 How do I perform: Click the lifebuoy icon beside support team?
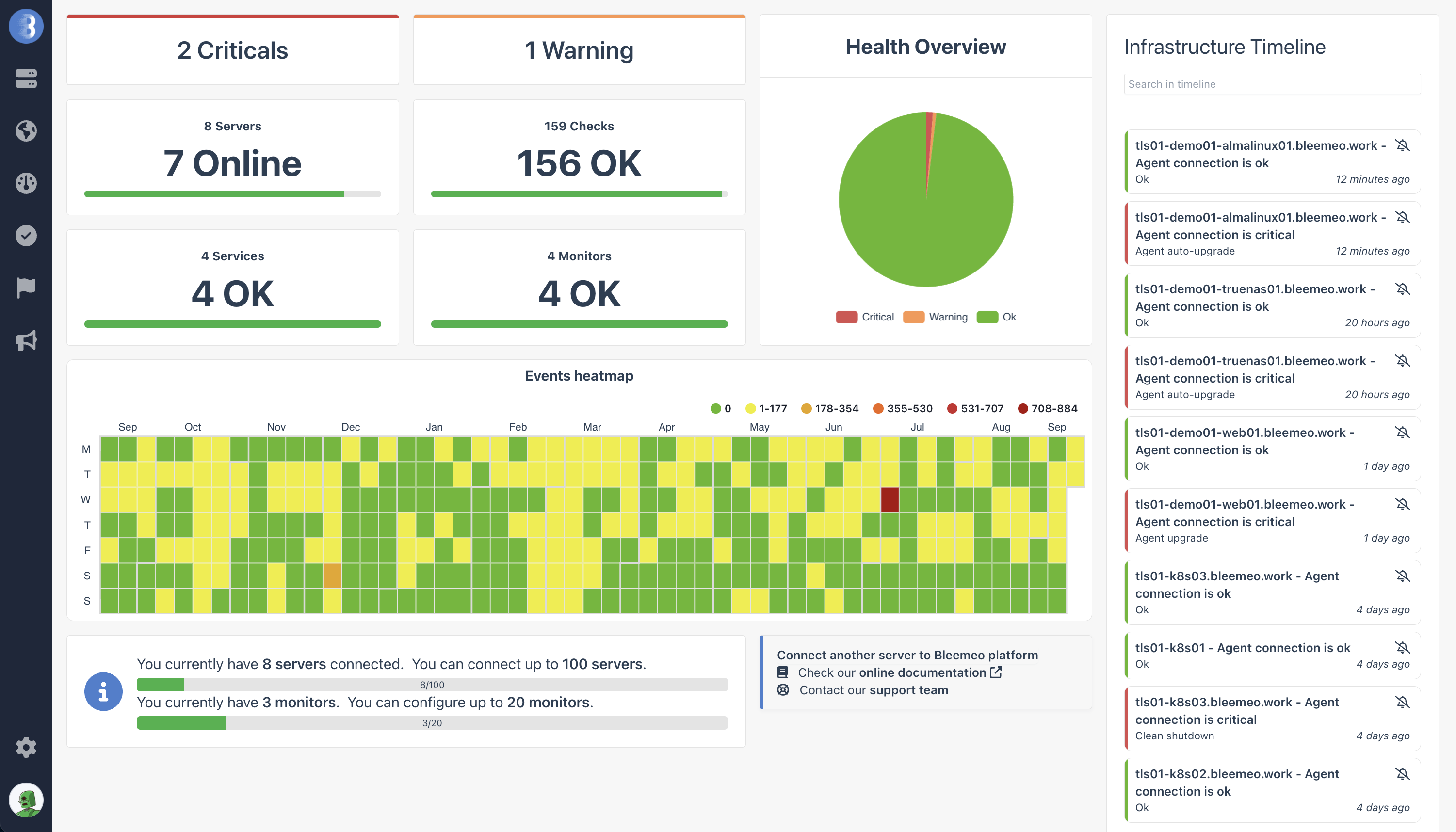click(x=783, y=690)
